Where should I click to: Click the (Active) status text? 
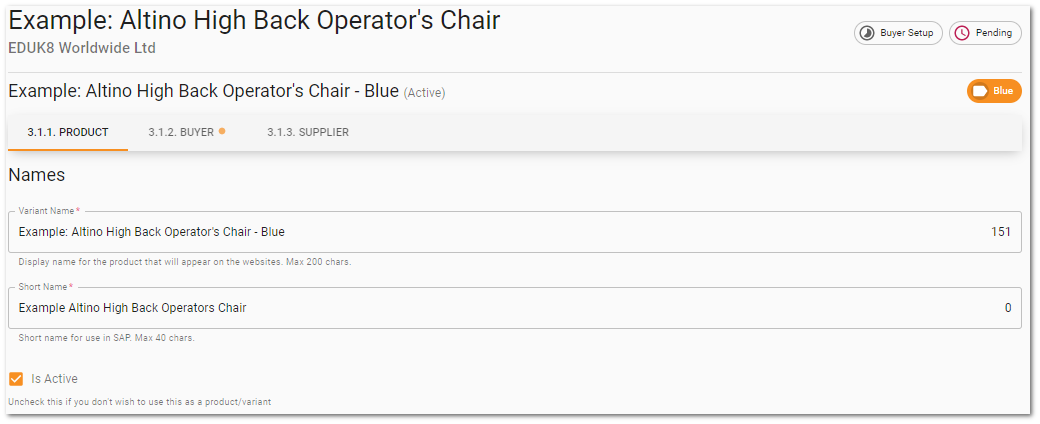point(424,93)
